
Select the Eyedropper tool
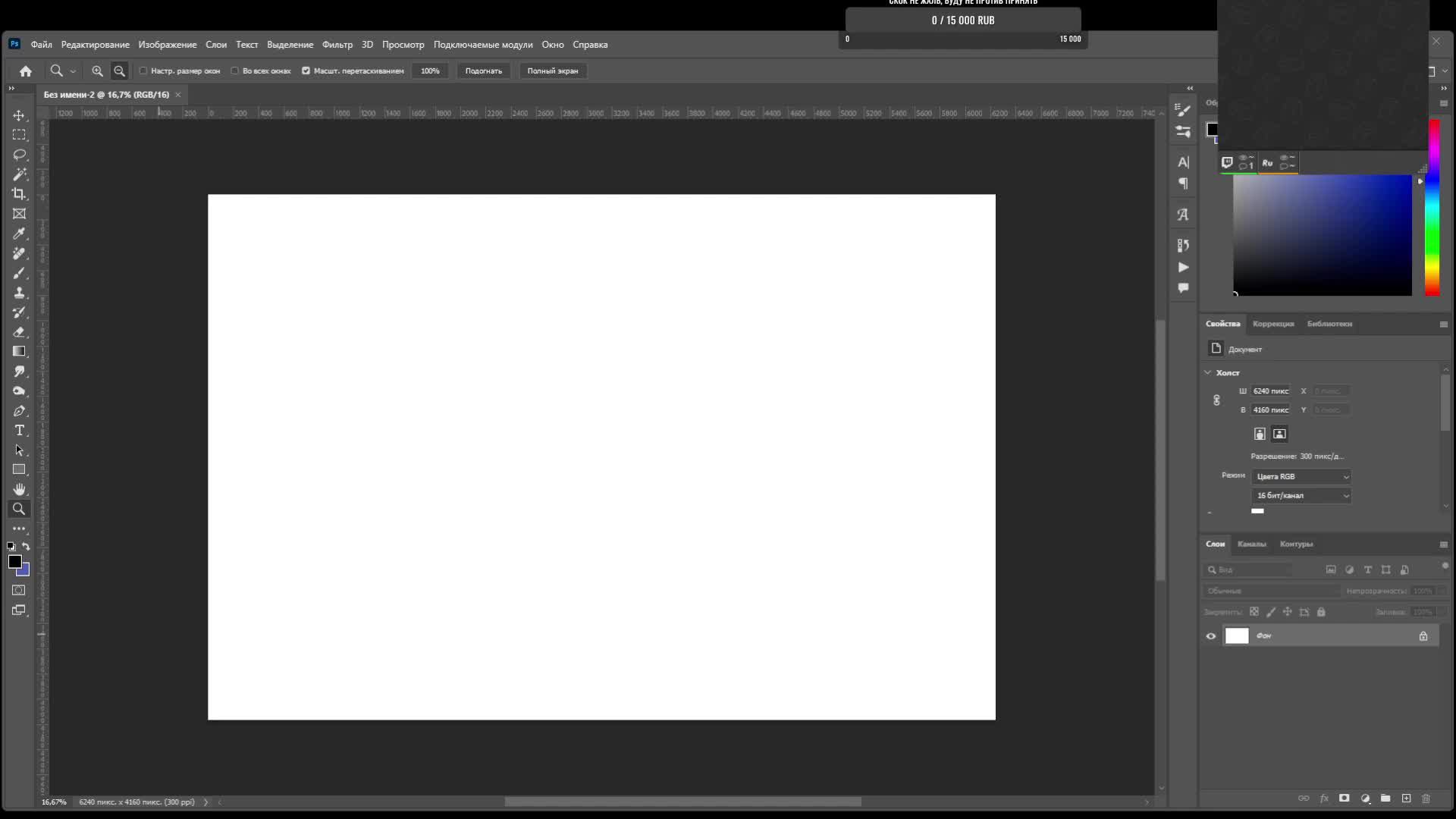(19, 234)
